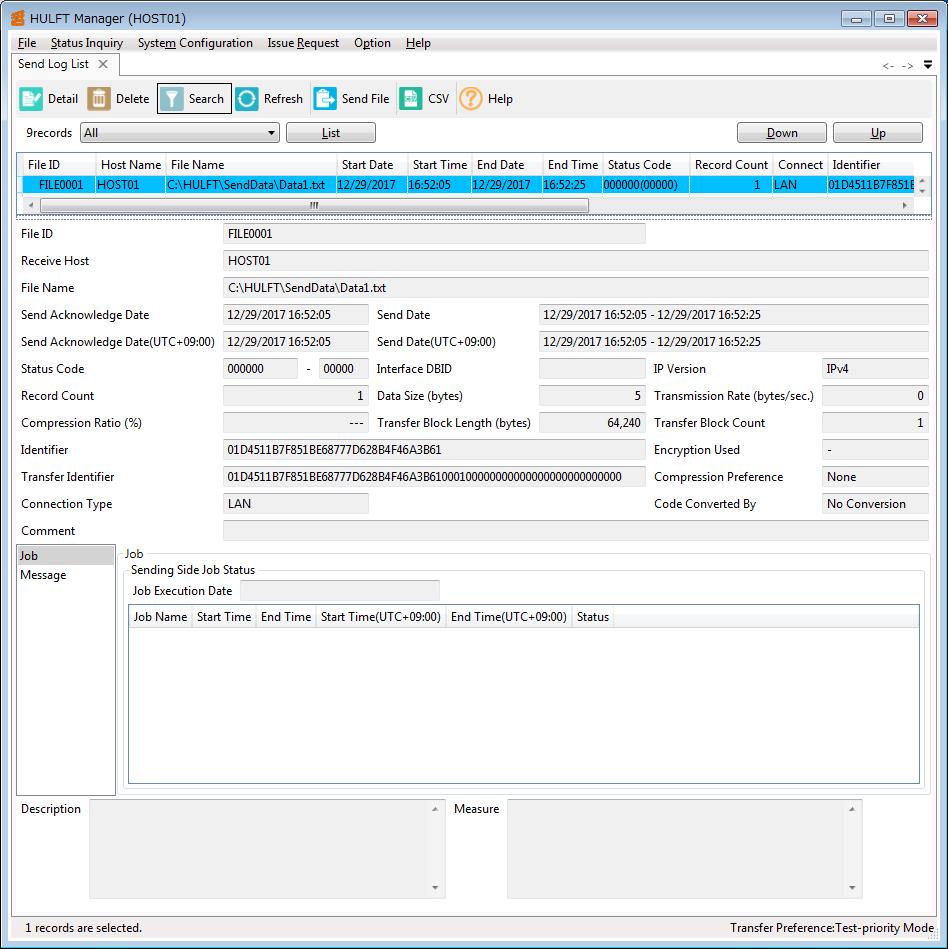This screenshot has width=948, height=949.
Task: Click the Search funnel icon
Action: pyautogui.click(x=172, y=99)
